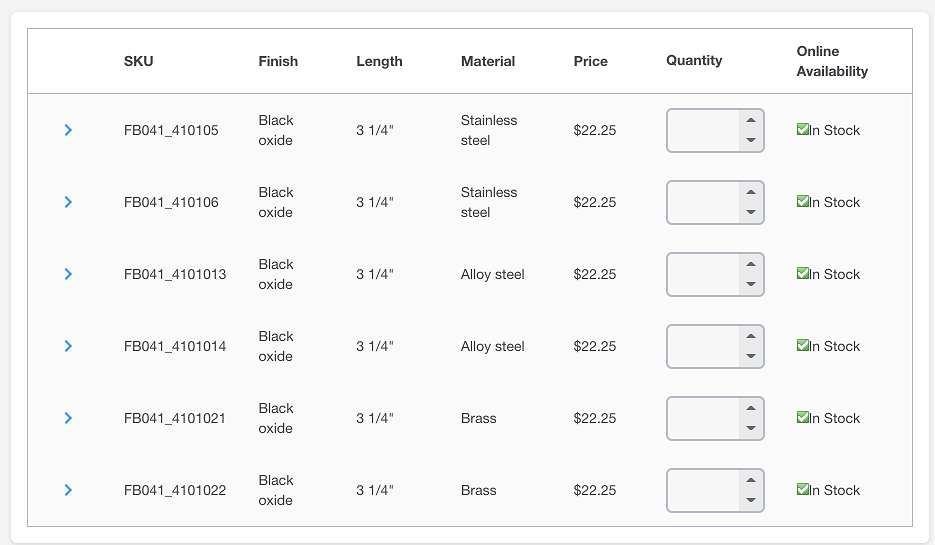Expand details of FB041_4101013 row
The height and width of the screenshot is (545, 935).
pyautogui.click(x=68, y=274)
